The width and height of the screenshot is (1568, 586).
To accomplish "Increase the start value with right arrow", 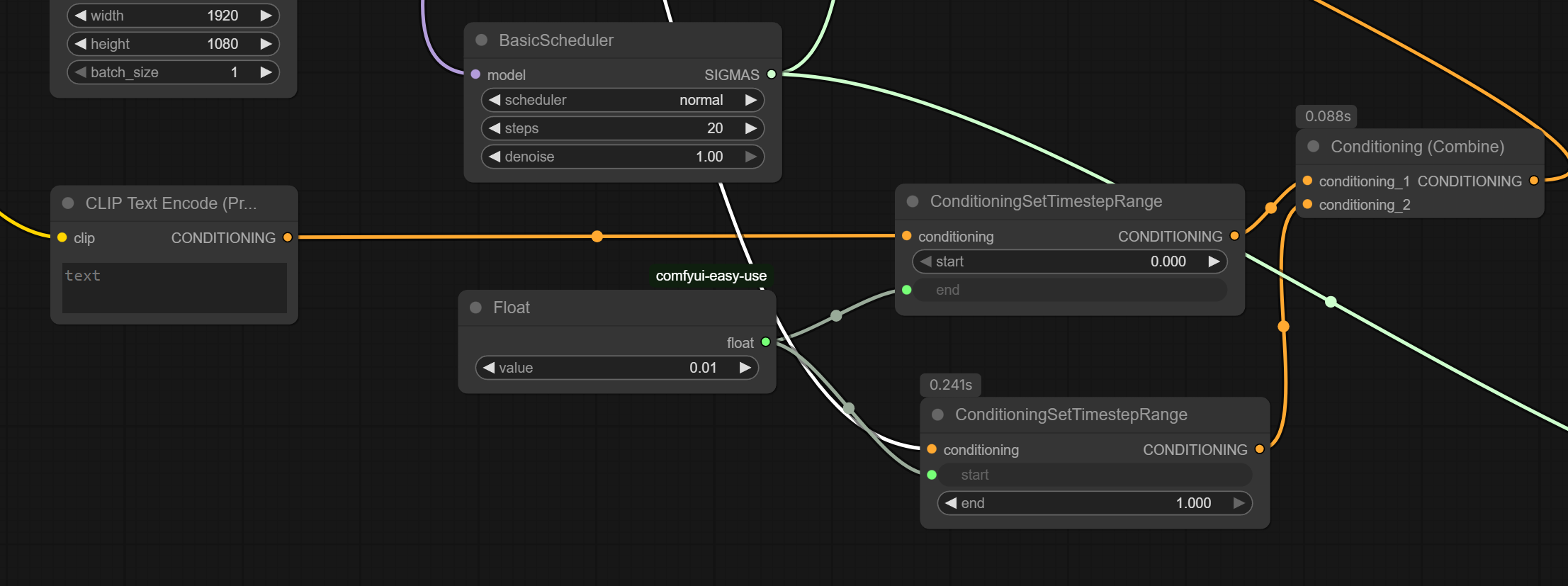I will [x=1214, y=261].
